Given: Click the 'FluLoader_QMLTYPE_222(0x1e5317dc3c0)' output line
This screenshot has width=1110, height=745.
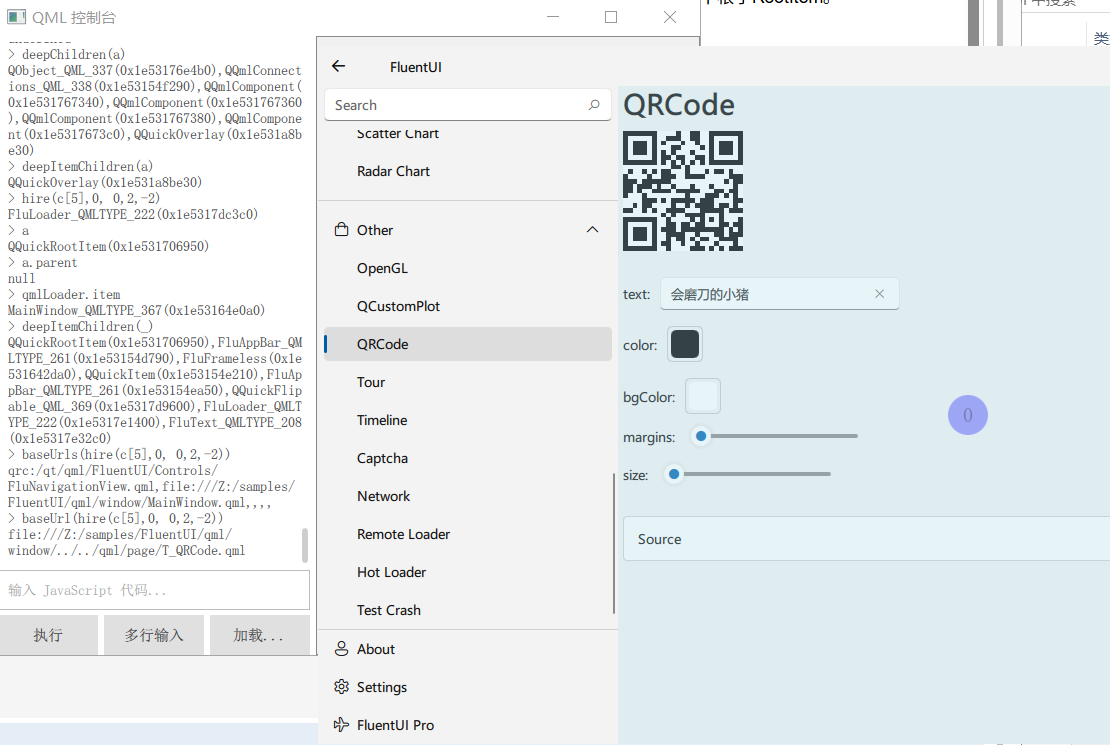Looking at the screenshot, I should coord(133,215).
